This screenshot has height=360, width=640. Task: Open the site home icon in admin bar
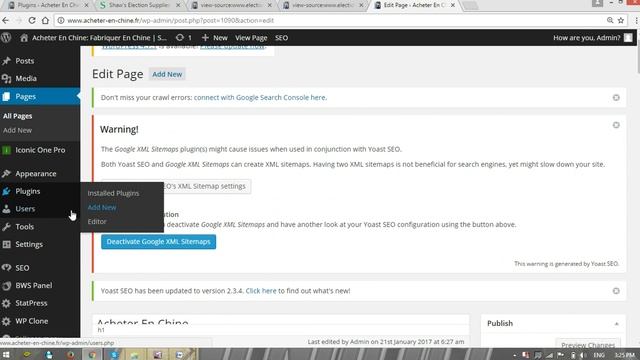pos(24,38)
